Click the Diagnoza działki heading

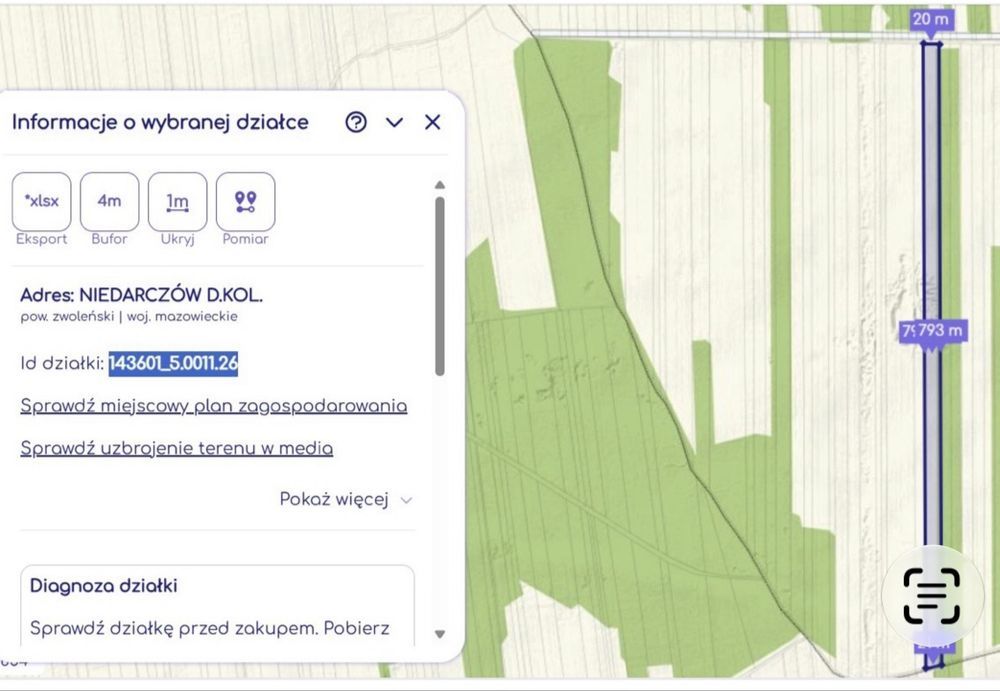click(104, 586)
